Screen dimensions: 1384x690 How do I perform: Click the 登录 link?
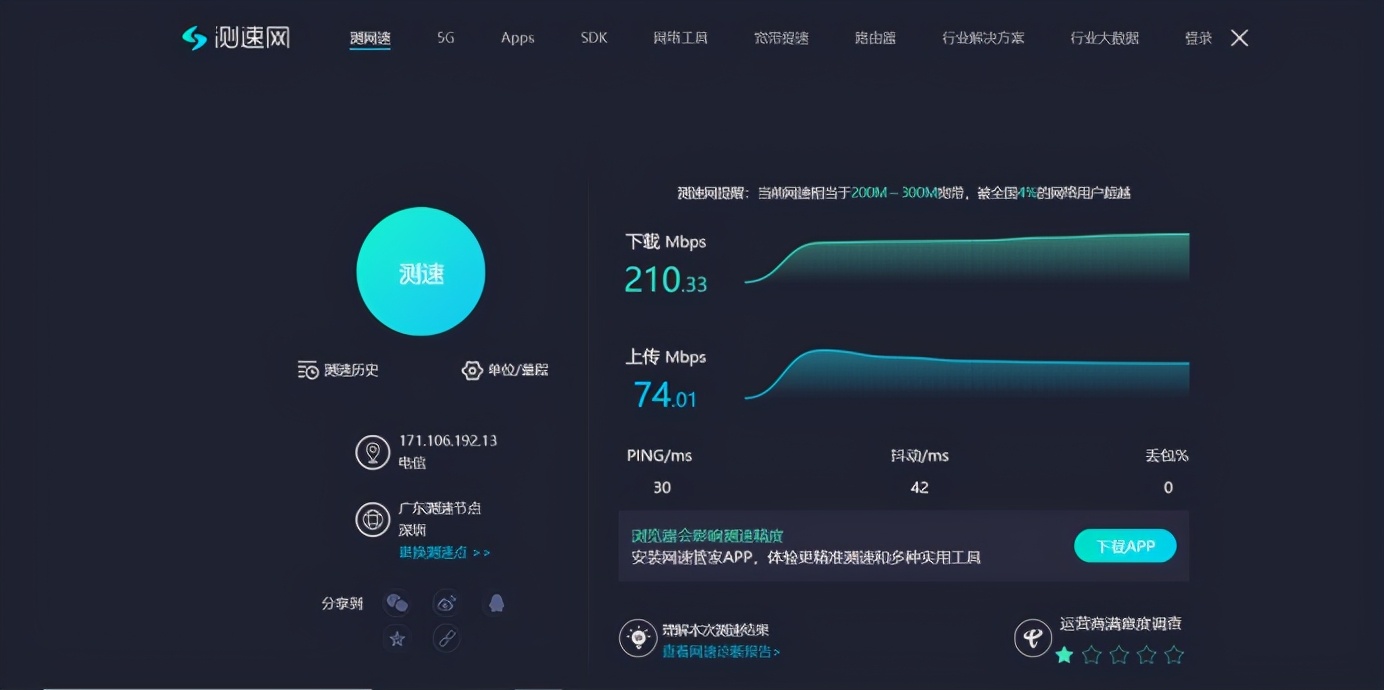[1199, 38]
